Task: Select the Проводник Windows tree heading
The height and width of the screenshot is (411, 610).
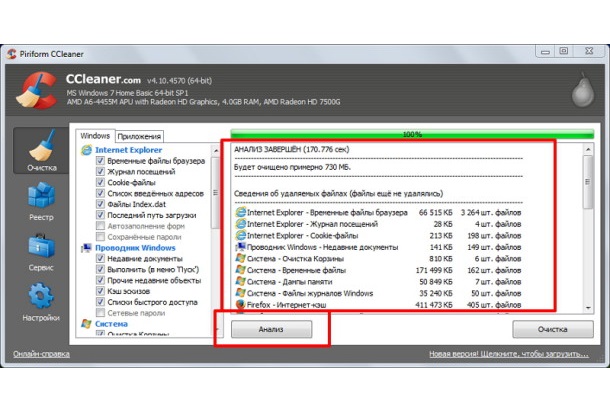Action: point(135,248)
